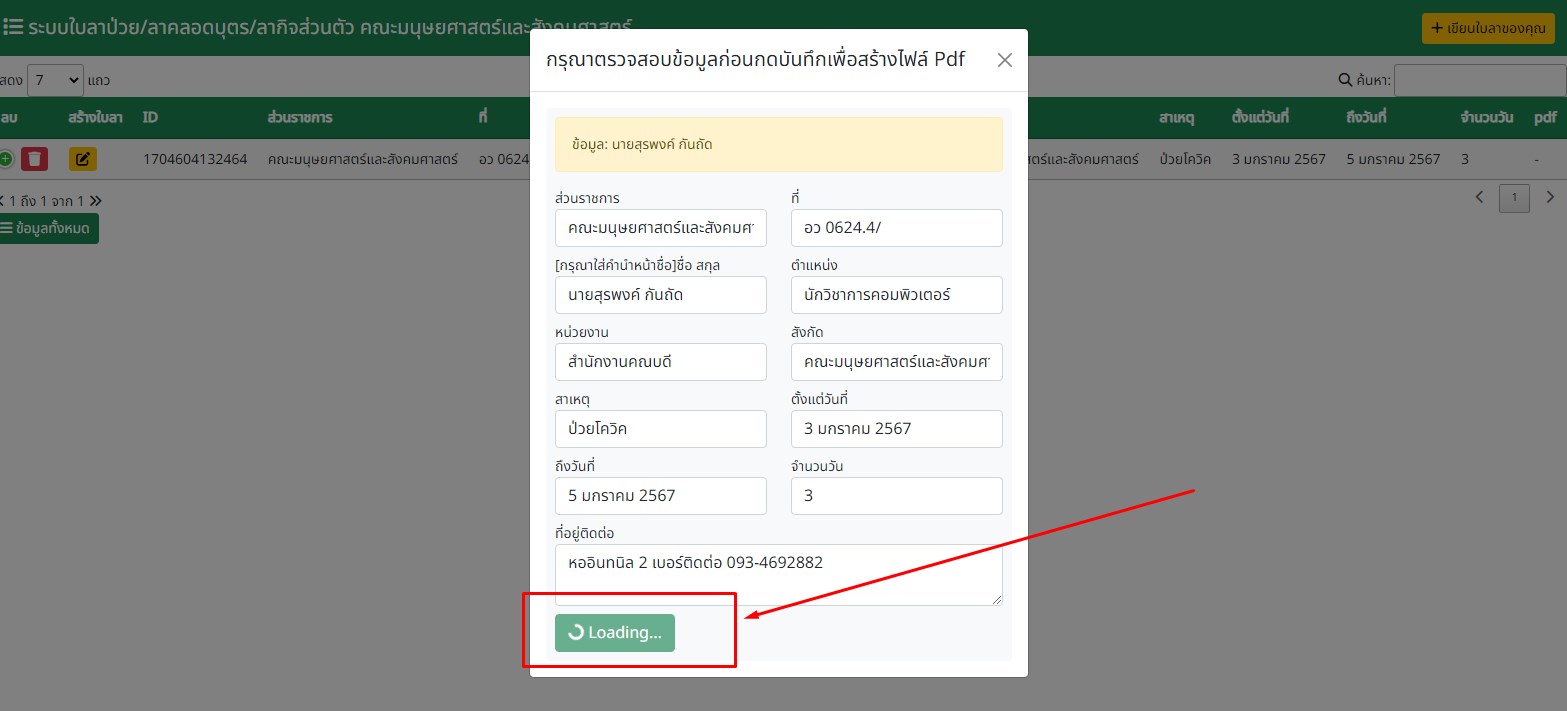Sort by ถึงวันที่ column header
The height and width of the screenshot is (711, 1567).
[1366, 118]
